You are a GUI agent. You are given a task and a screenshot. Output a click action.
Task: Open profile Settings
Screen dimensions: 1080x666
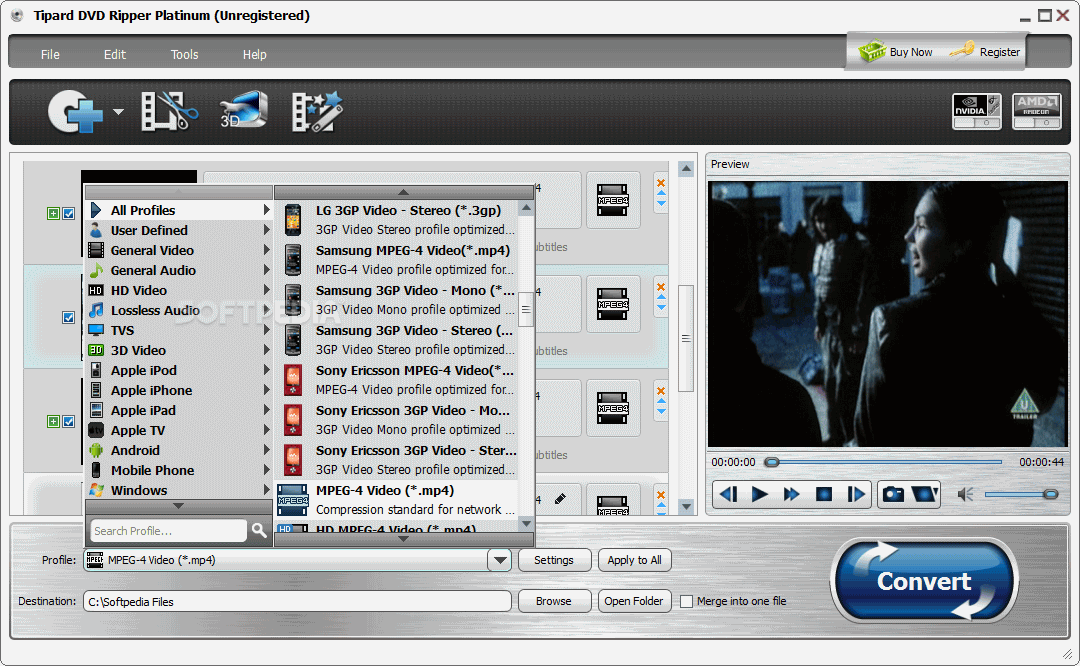pyautogui.click(x=554, y=560)
